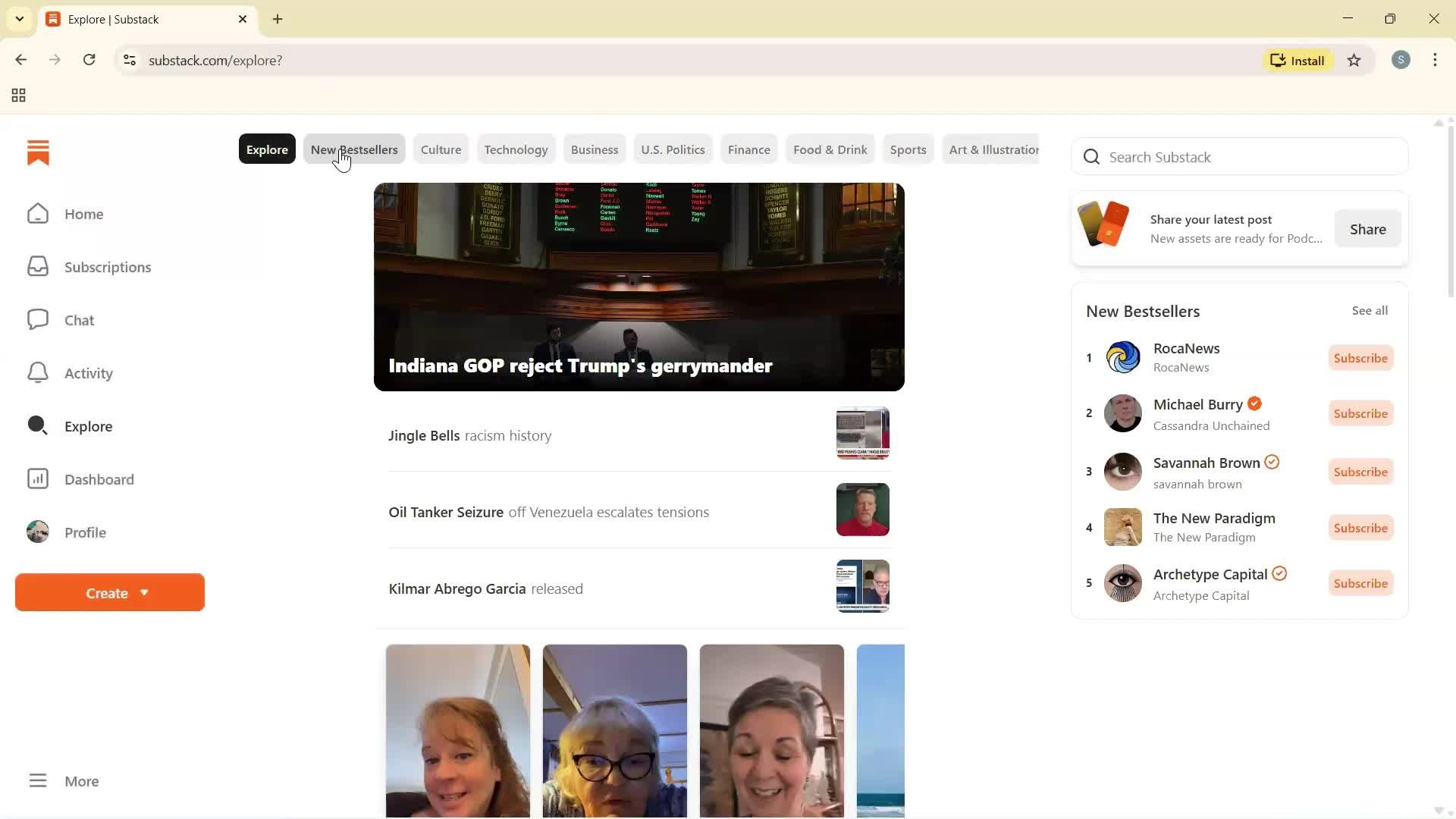
Task: Check Activity notifications
Action: (87, 373)
